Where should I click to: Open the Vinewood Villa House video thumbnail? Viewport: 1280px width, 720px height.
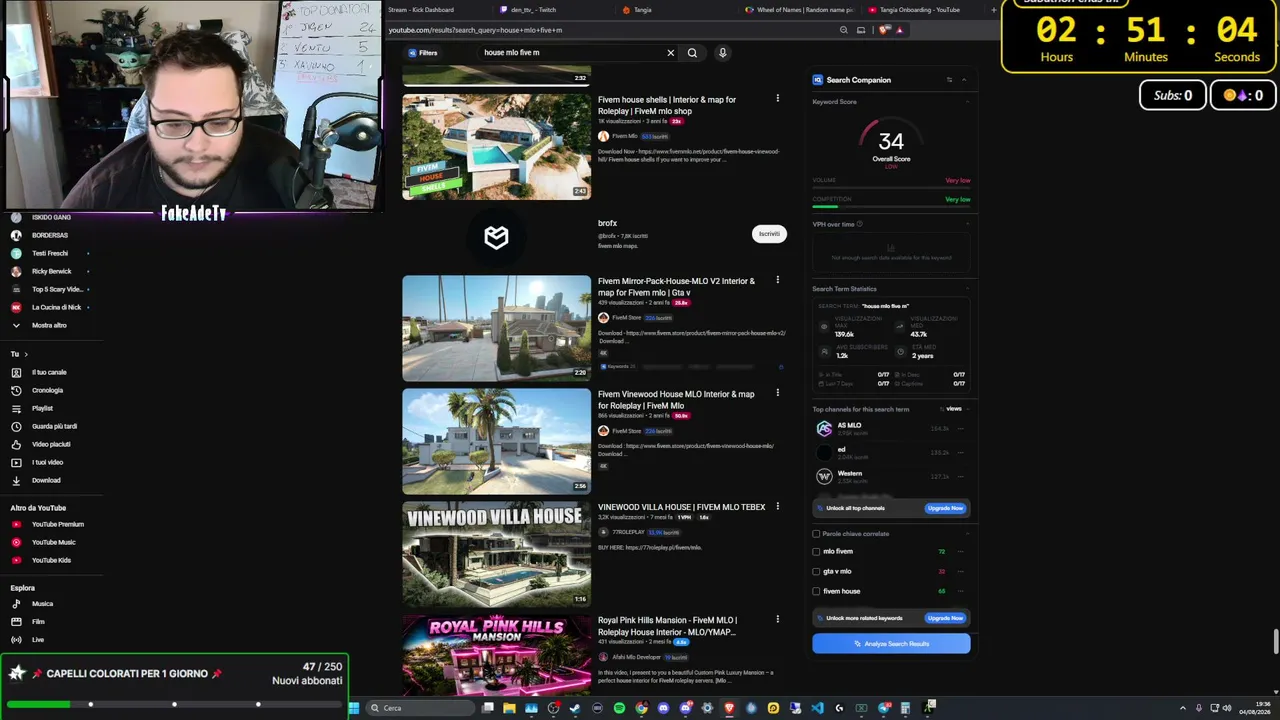coord(496,554)
